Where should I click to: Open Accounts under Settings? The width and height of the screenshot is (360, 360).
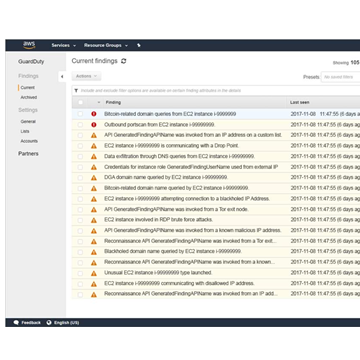pyautogui.click(x=29, y=141)
